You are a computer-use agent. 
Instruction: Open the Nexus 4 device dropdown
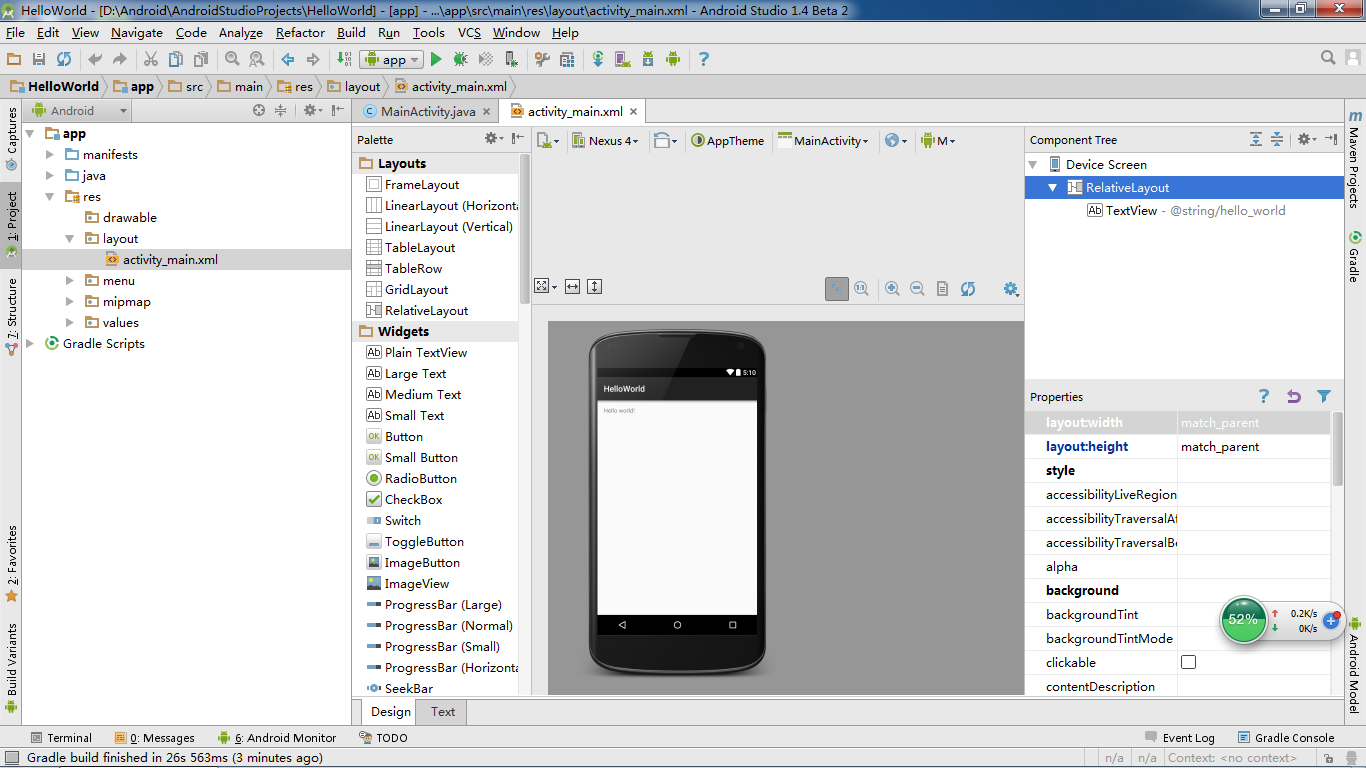pos(605,141)
